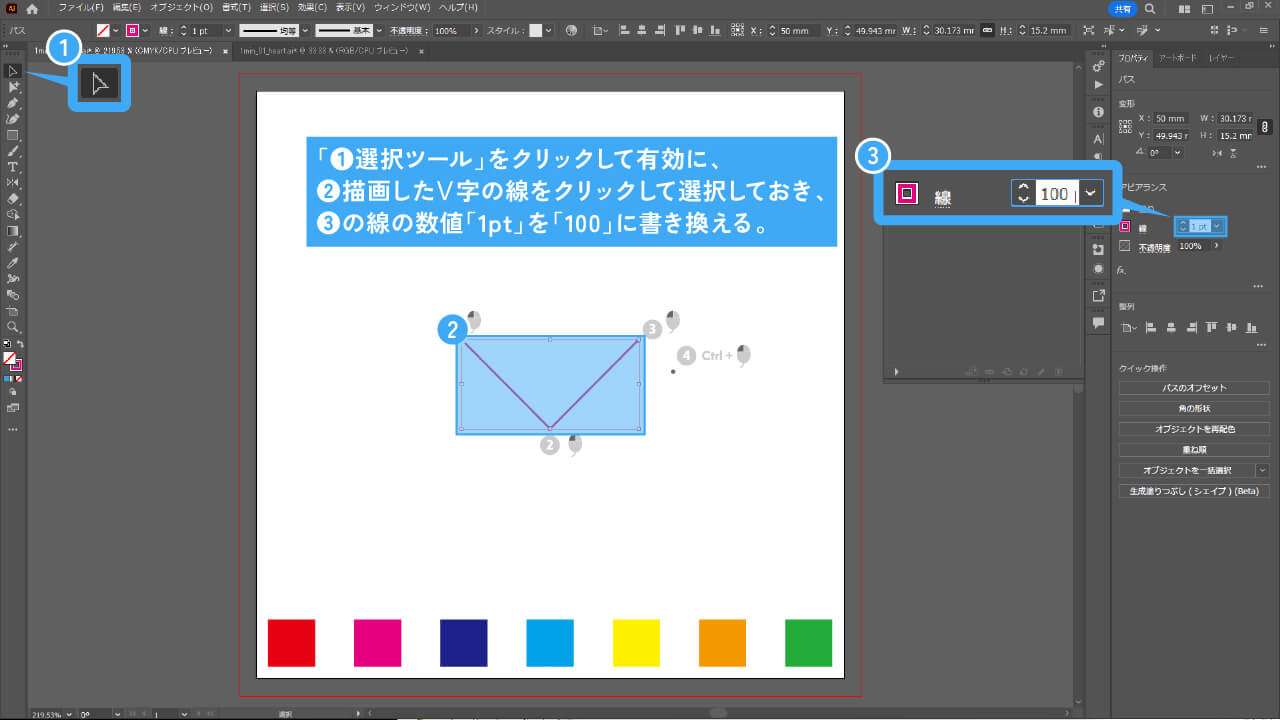Open the Info panel icon in dock
The image size is (1280, 720).
(1099, 112)
